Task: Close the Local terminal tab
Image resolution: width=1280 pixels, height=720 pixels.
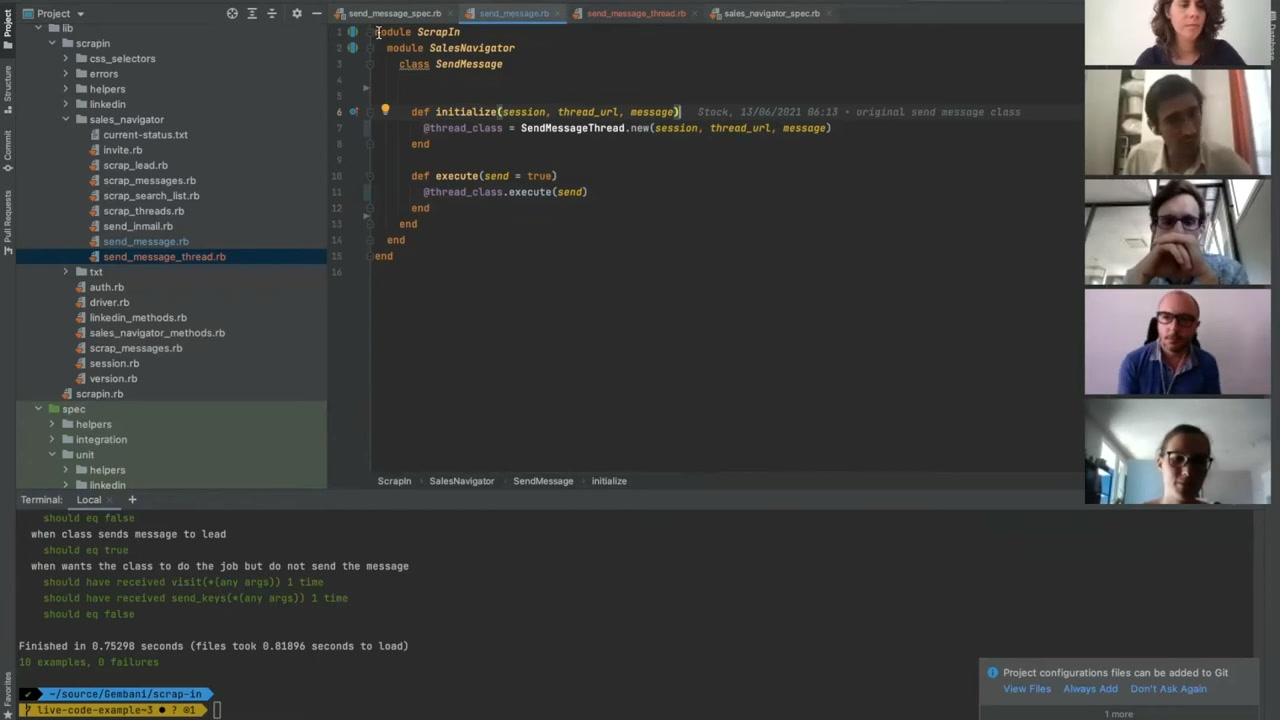Action: pos(110,500)
